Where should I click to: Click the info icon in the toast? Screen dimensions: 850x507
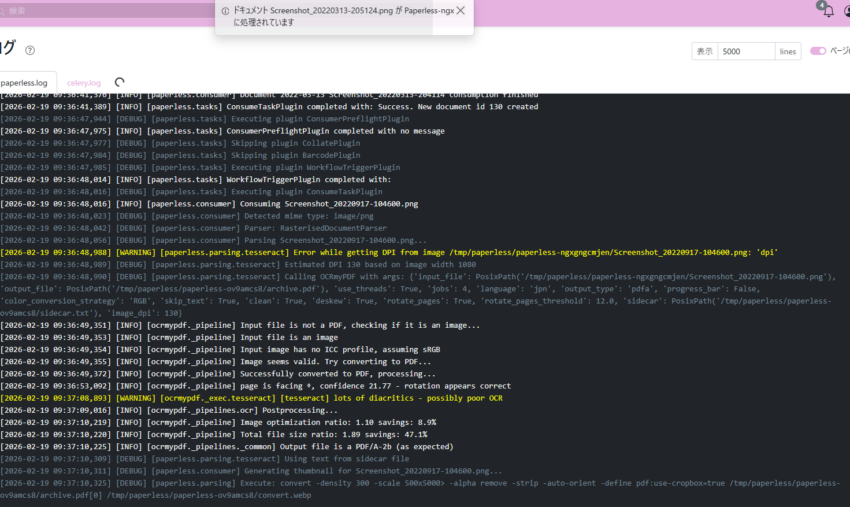224,11
